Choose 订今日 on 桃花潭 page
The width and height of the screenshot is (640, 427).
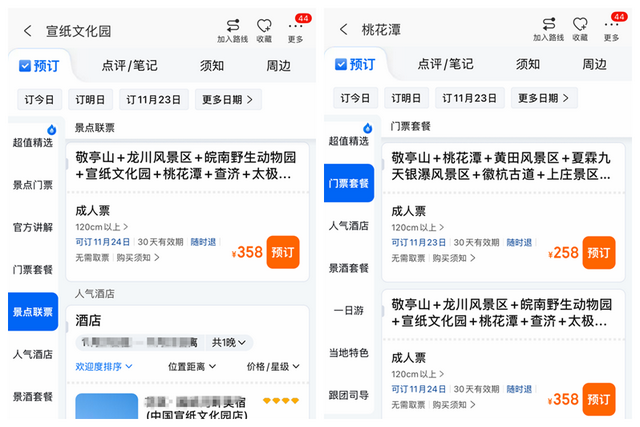[x=356, y=98]
